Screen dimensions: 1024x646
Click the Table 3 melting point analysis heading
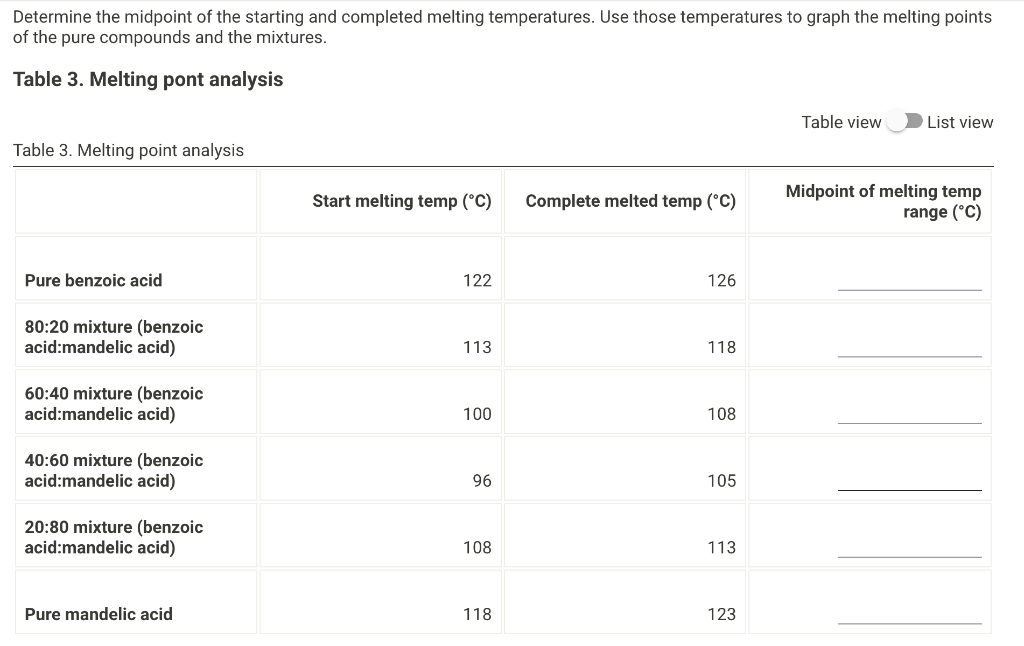(x=146, y=79)
